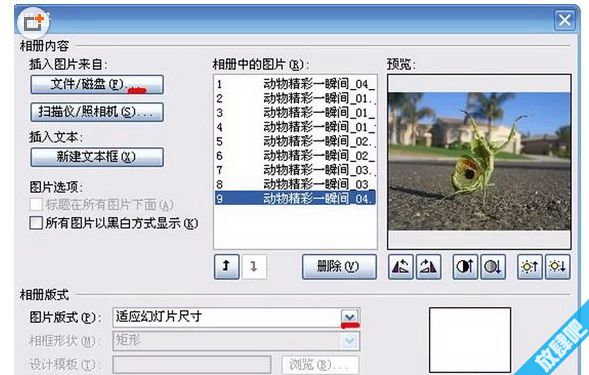
Task: Click the 扫描仪/照相机 button
Action: coord(97,112)
